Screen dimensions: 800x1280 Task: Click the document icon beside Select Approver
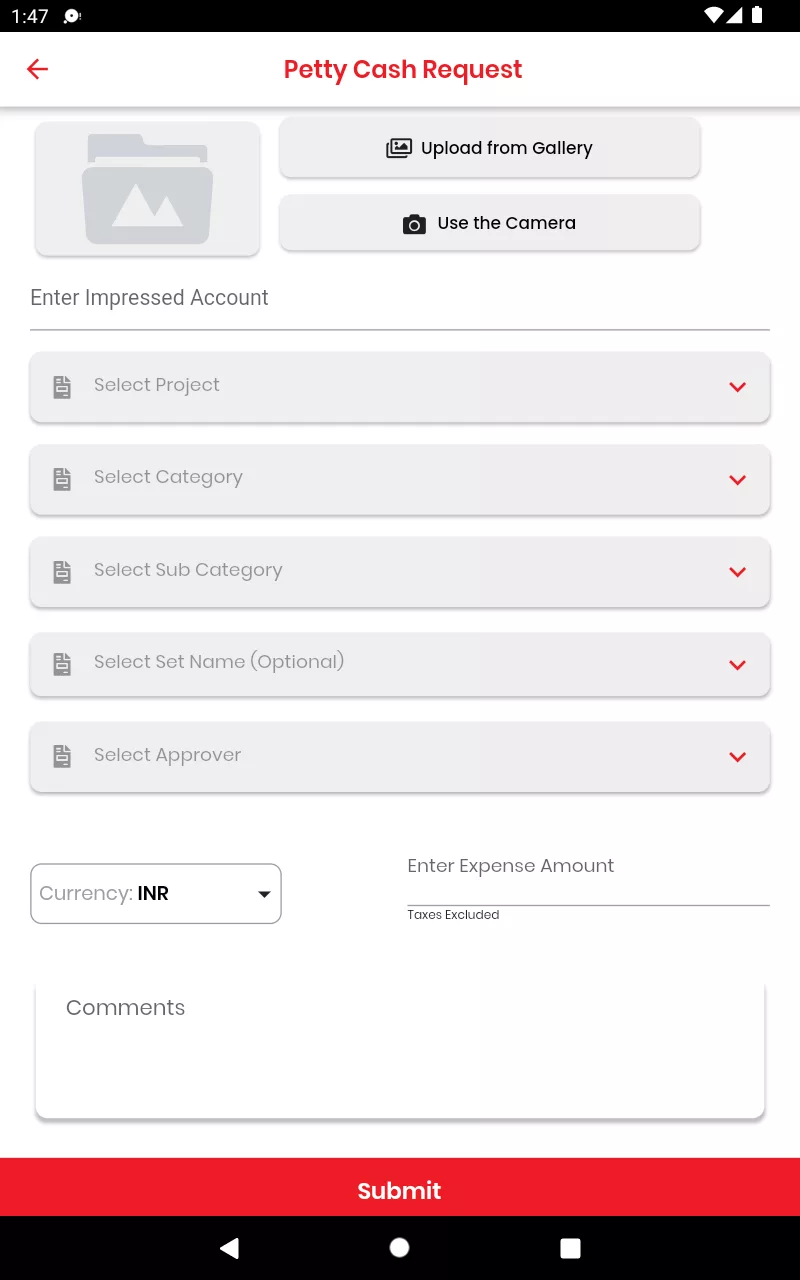pyautogui.click(x=62, y=757)
